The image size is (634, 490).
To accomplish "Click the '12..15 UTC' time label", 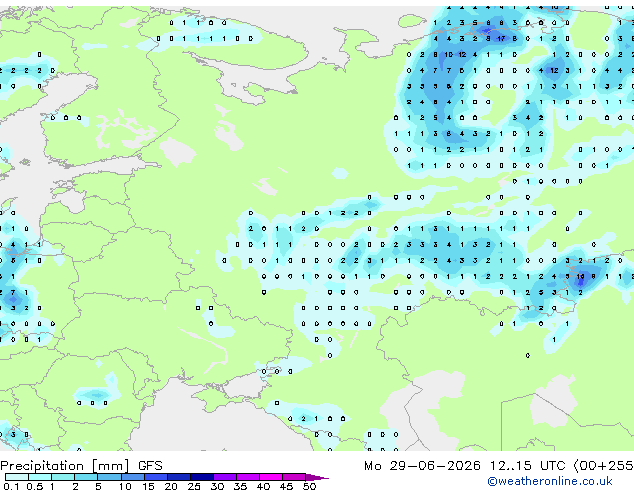I will pyautogui.click(x=527, y=466).
